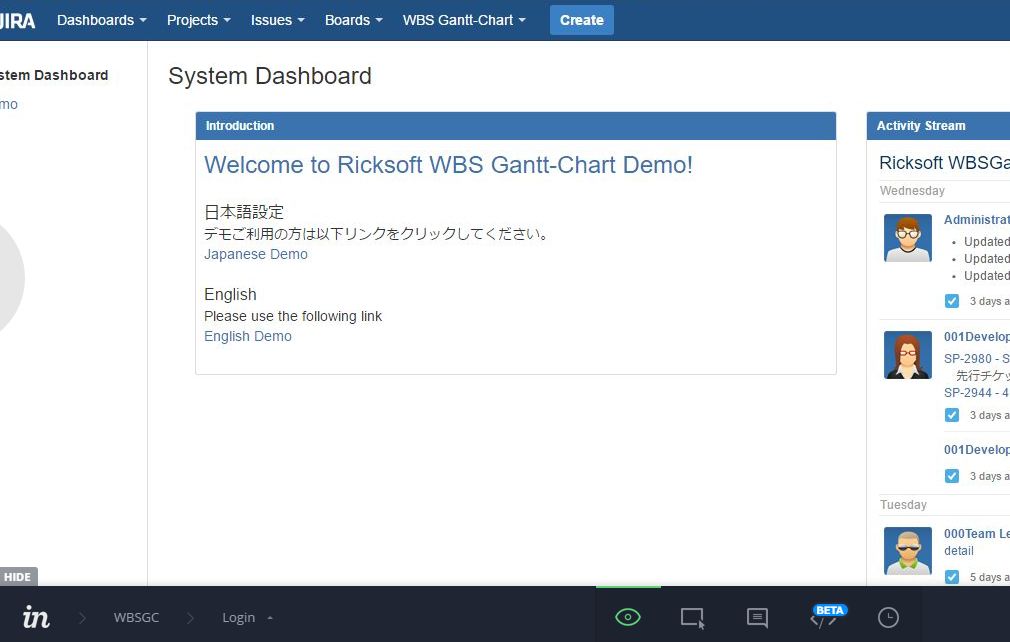Click the JIRA logo
The width and height of the screenshot is (1010, 642).
(x=17, y=21)
